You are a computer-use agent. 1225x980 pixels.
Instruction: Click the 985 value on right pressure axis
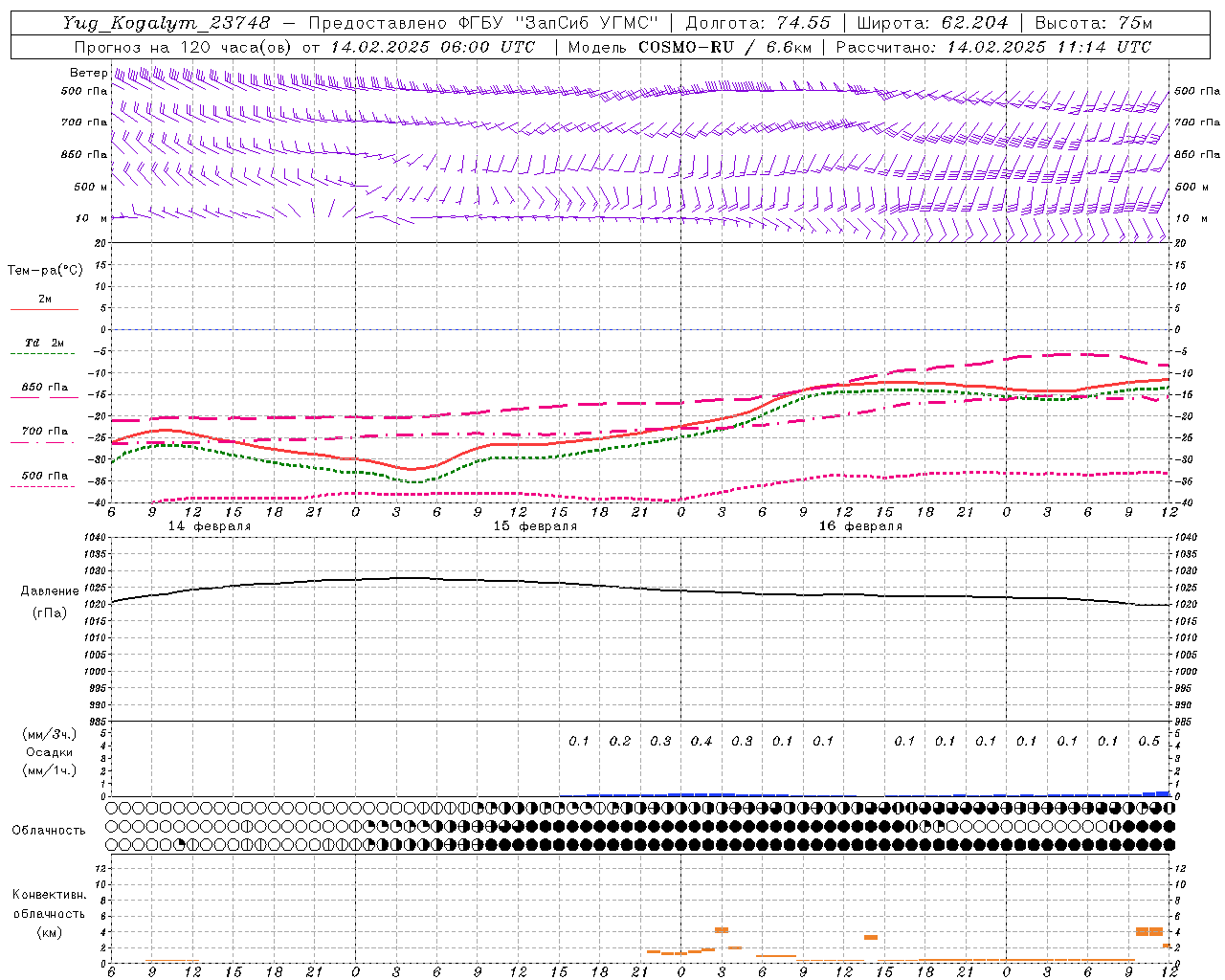1185,722
